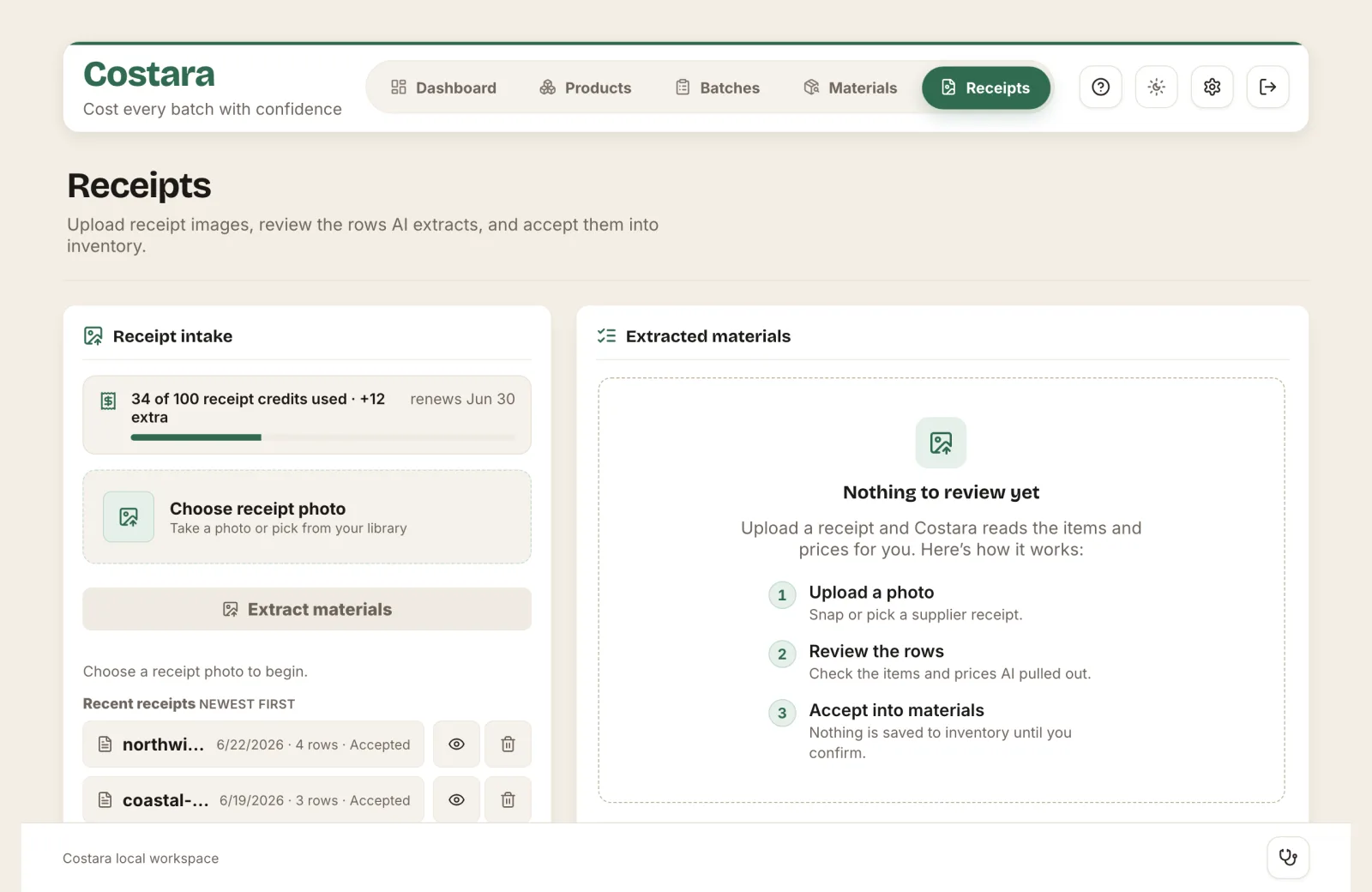Click the 'Costara local workspace' footer text
Viewport: 1372px width, 892px height.
pyautogui.click(x=141, y=859)
